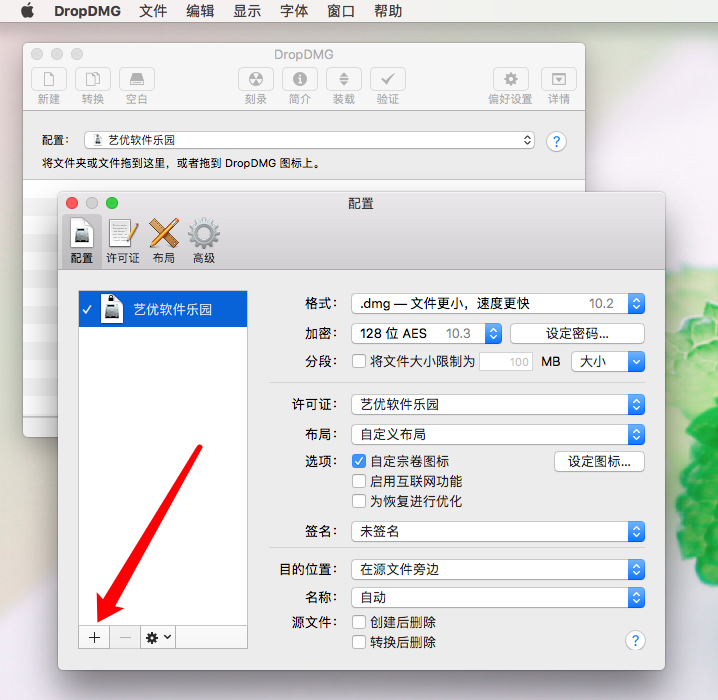Switch to 布局 tab with ruler icon
The width and height of the screenshot is (718, 700).
[164, 241]
